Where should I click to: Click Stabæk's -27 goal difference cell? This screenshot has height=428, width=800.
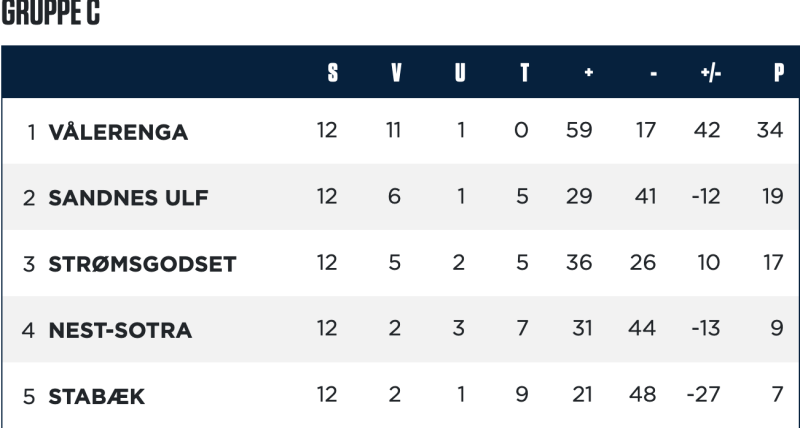tap(704, 394)
